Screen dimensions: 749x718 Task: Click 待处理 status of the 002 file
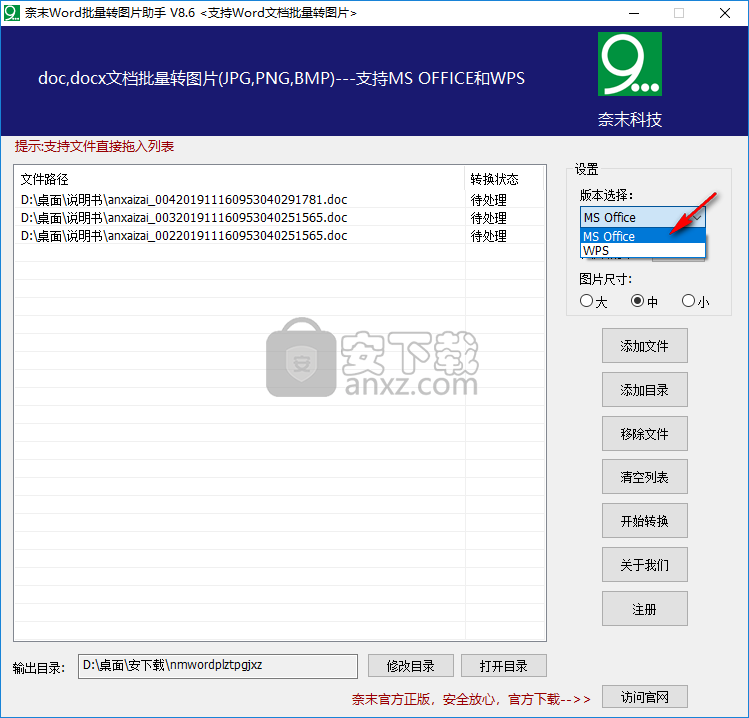tap(488, 236)
